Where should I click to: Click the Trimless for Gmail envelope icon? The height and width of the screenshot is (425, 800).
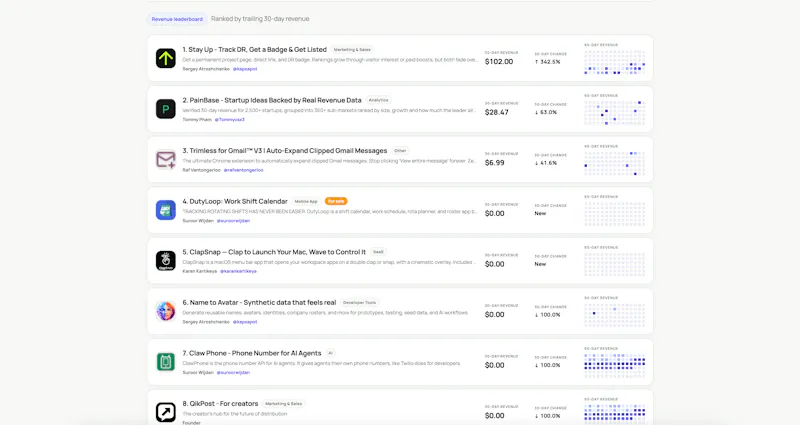(x=166, y=159)
